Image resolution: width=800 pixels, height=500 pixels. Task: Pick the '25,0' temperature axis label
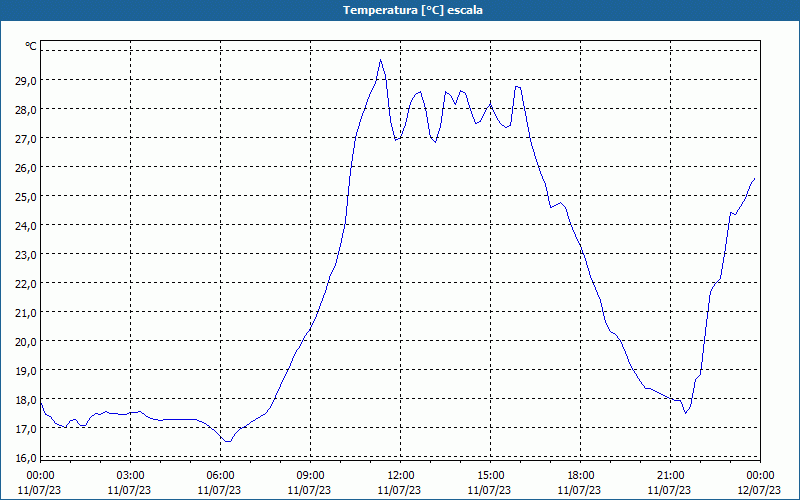pos(25,197)
